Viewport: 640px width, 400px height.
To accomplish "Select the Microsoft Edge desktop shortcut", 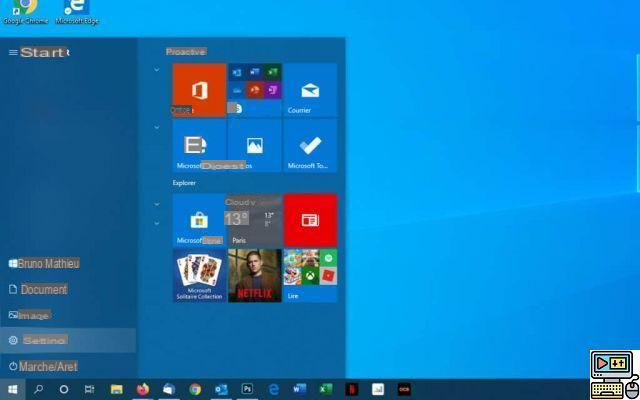I will 77,12.
